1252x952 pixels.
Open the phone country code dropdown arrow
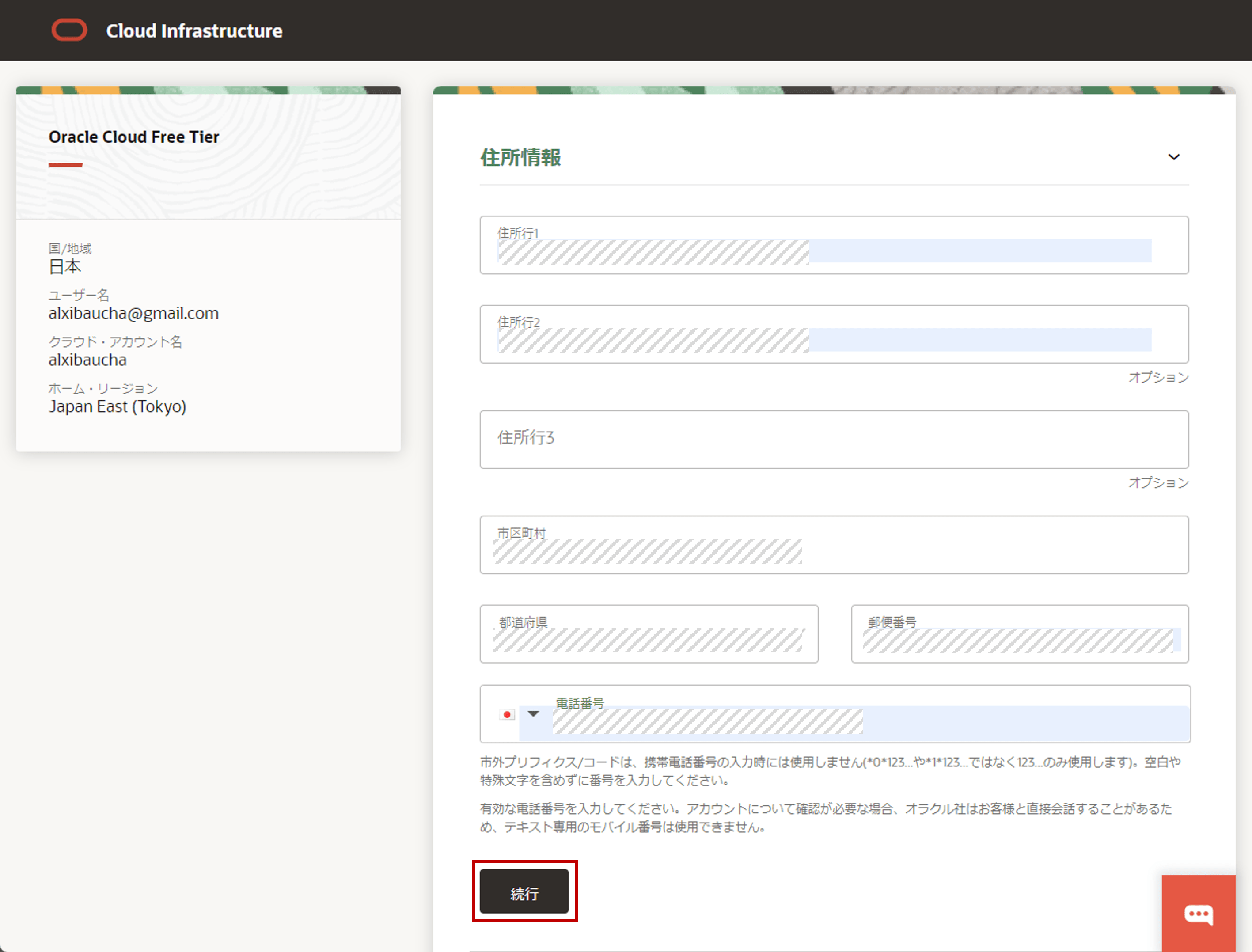533,714
